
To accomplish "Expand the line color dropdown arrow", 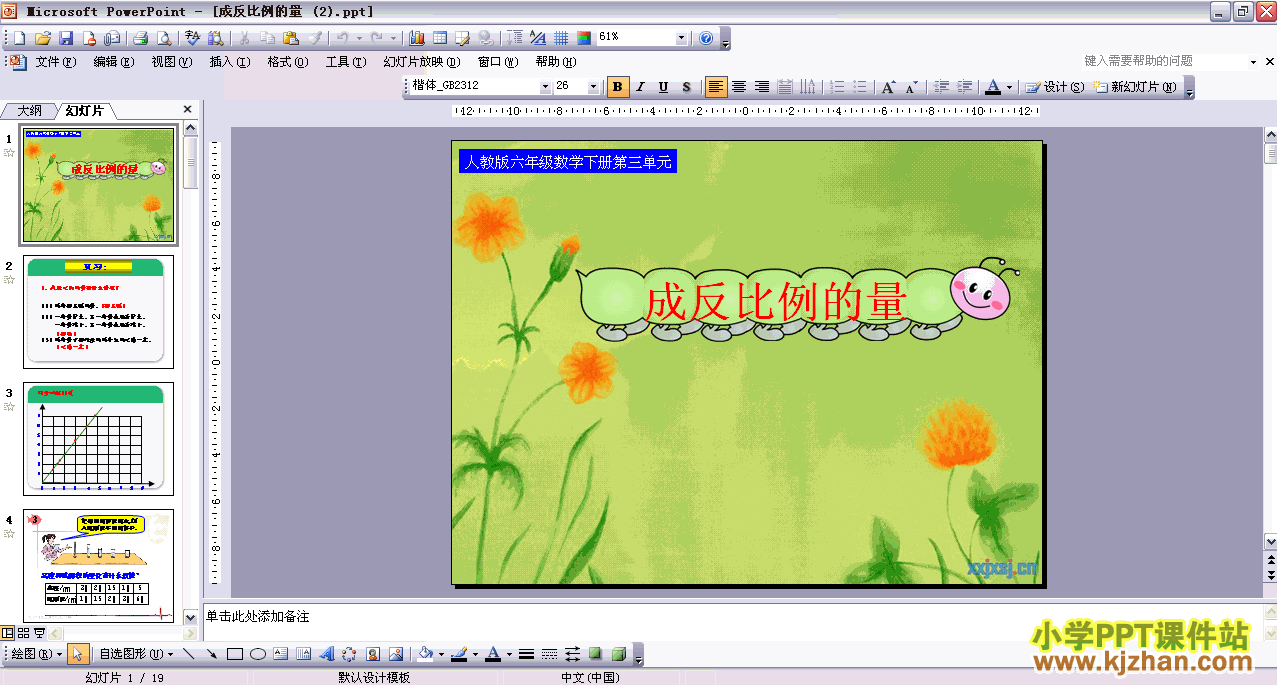I will (474, 655).
